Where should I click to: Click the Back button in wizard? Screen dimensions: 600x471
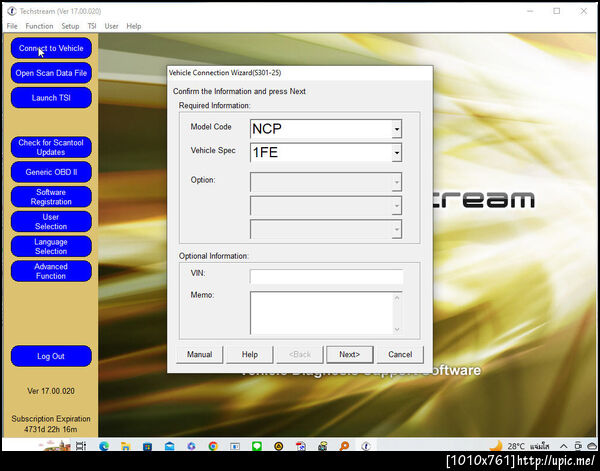(x=300, y=355)
